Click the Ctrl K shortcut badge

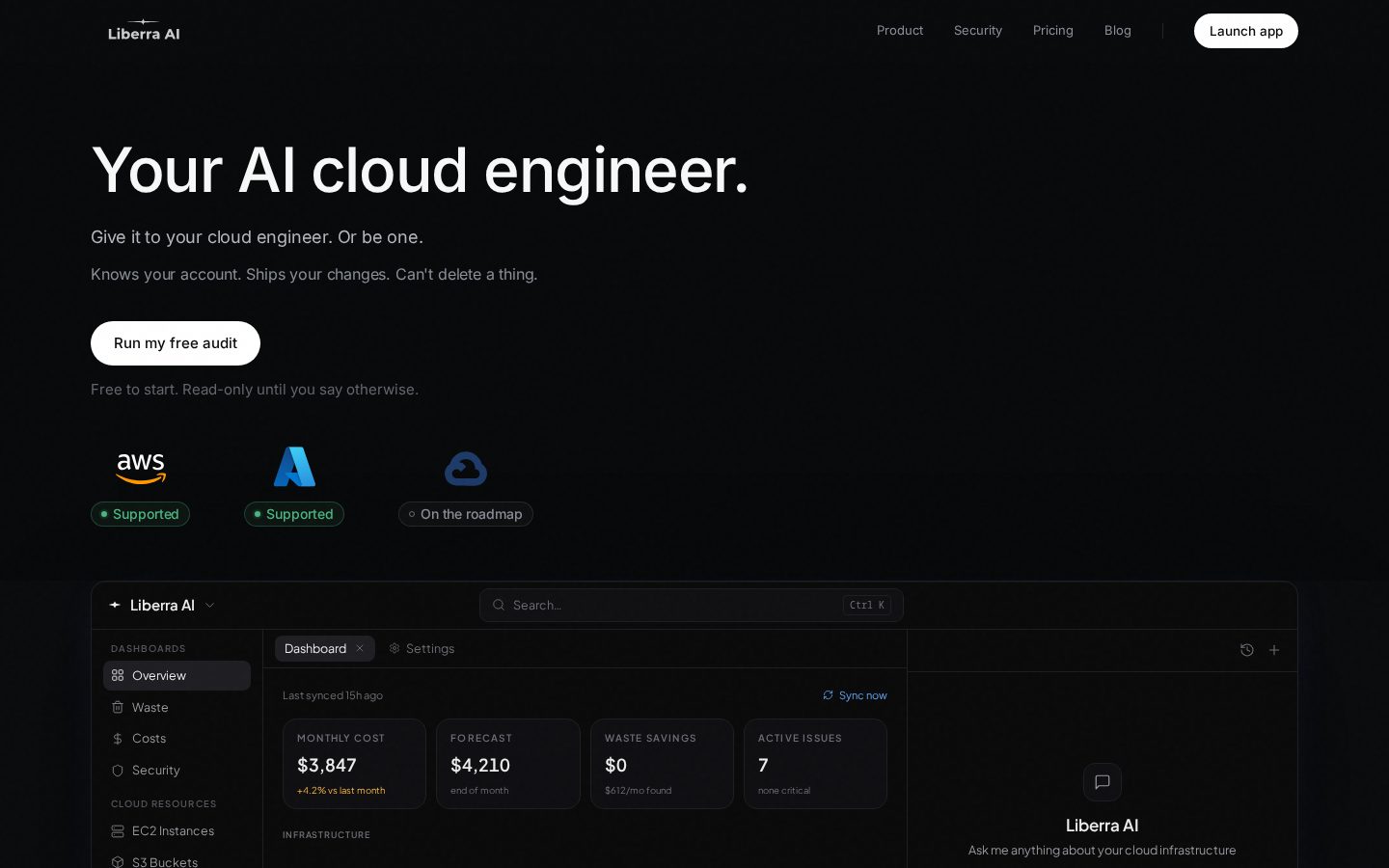pyautogui.click(x=867, y=605)
